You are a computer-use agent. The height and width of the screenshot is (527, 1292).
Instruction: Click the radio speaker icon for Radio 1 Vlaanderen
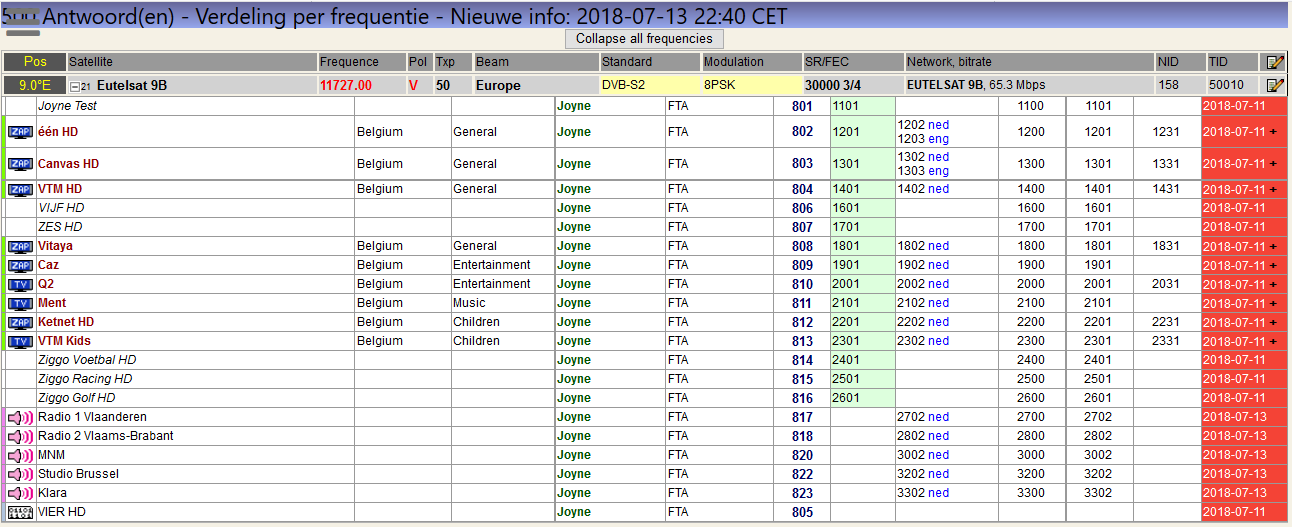[20, 417]
